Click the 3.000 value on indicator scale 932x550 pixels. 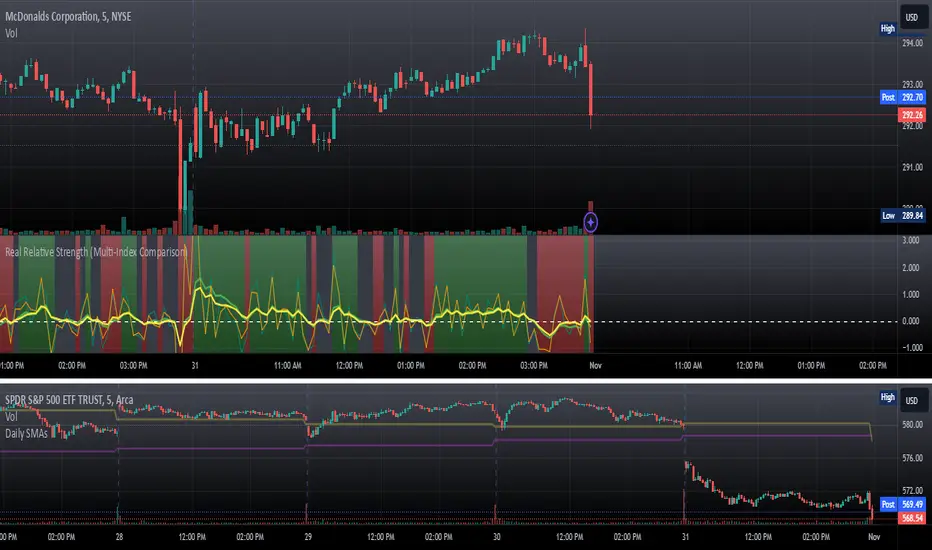tap(911, 241)
